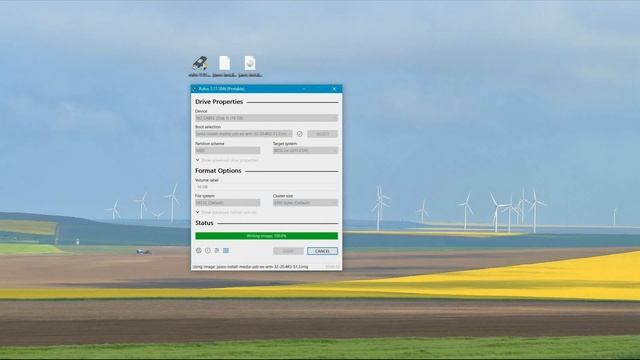
Task: Expand Show advanced drive properties
Action: [x=227, y=160]
